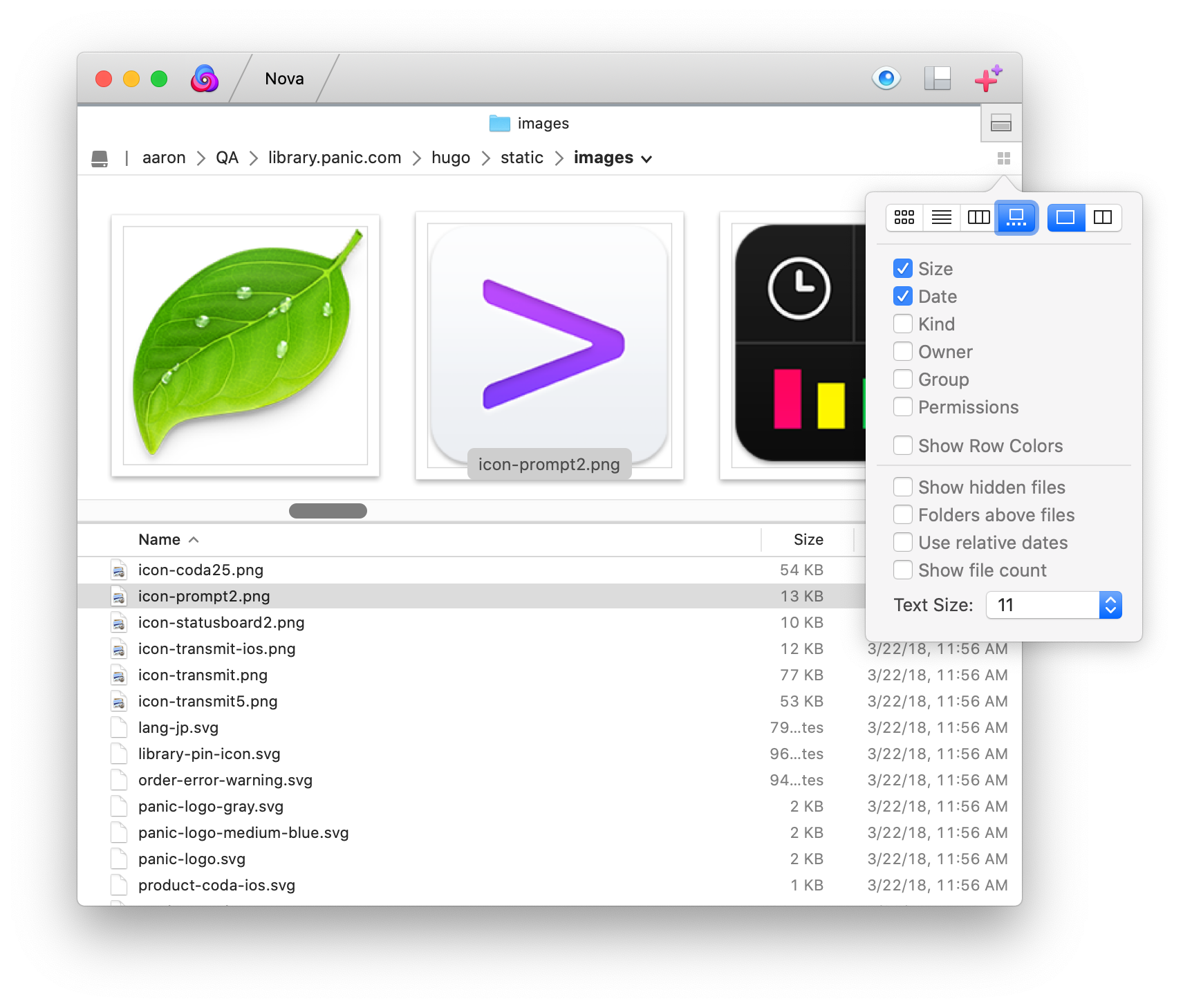This screenshot has width=1192, height=1008.
Task: Switch to column view
Action: pyautogui.click(x=978, y=218)
